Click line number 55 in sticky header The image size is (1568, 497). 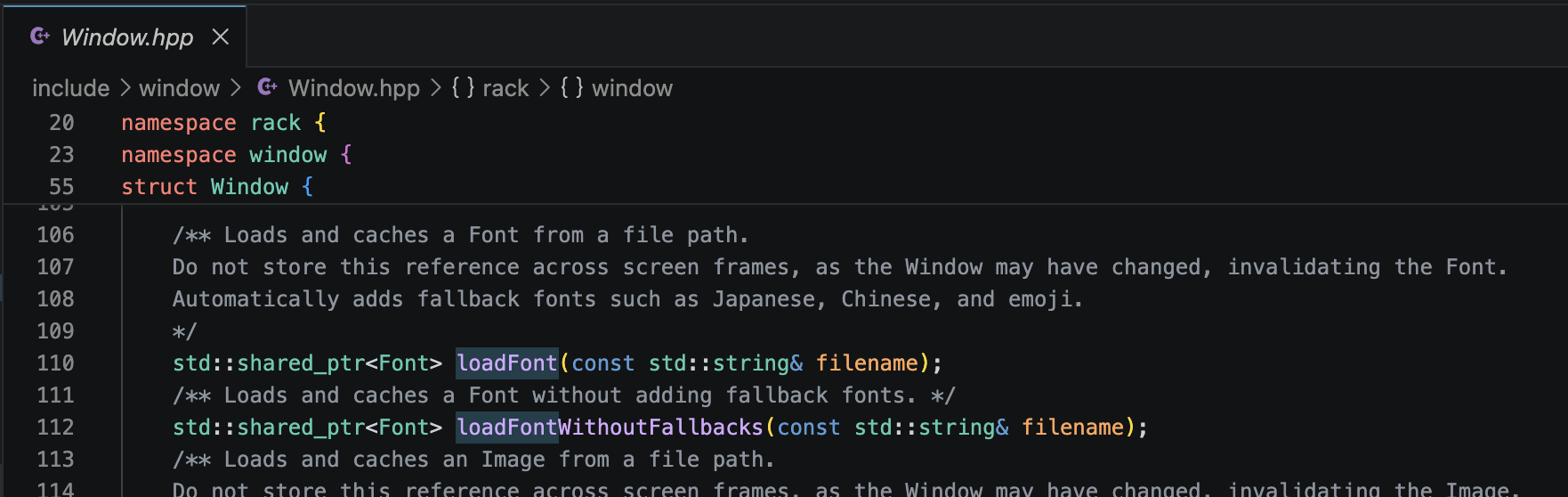click(61, 187)
